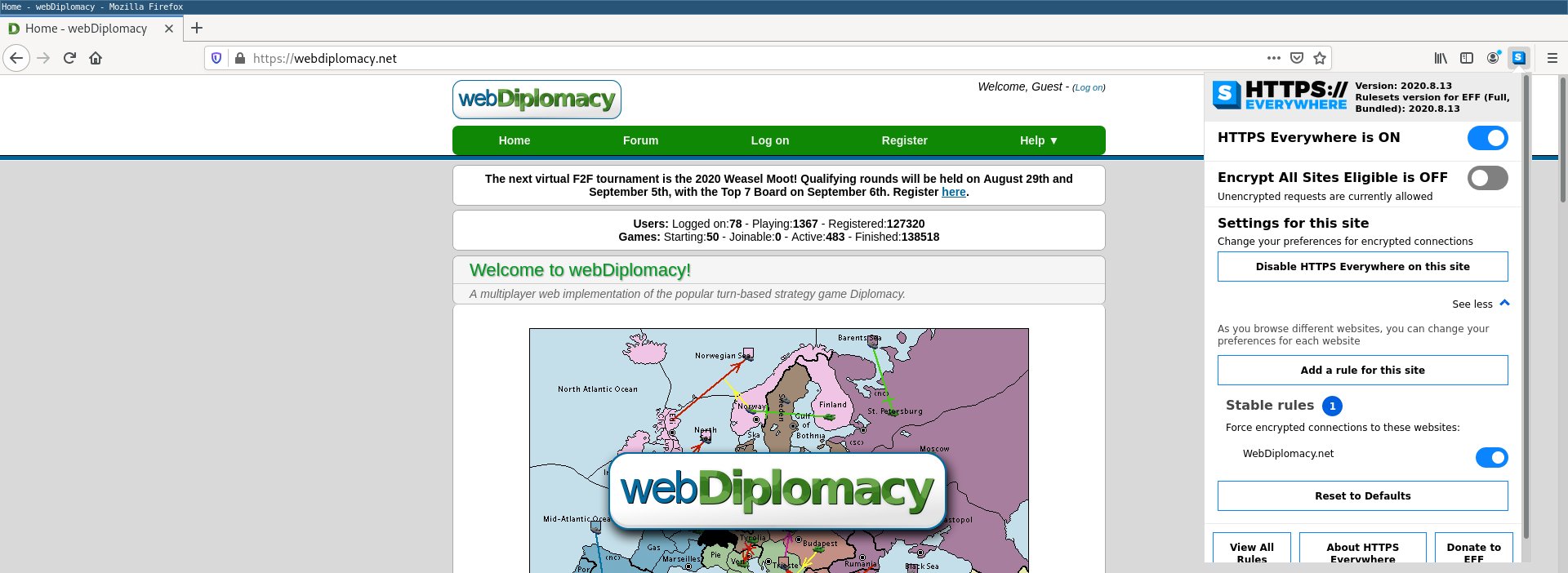This screenshot has width=1568, height=573.
Task: Open page actions three-dot menu
Action: 1274,58
